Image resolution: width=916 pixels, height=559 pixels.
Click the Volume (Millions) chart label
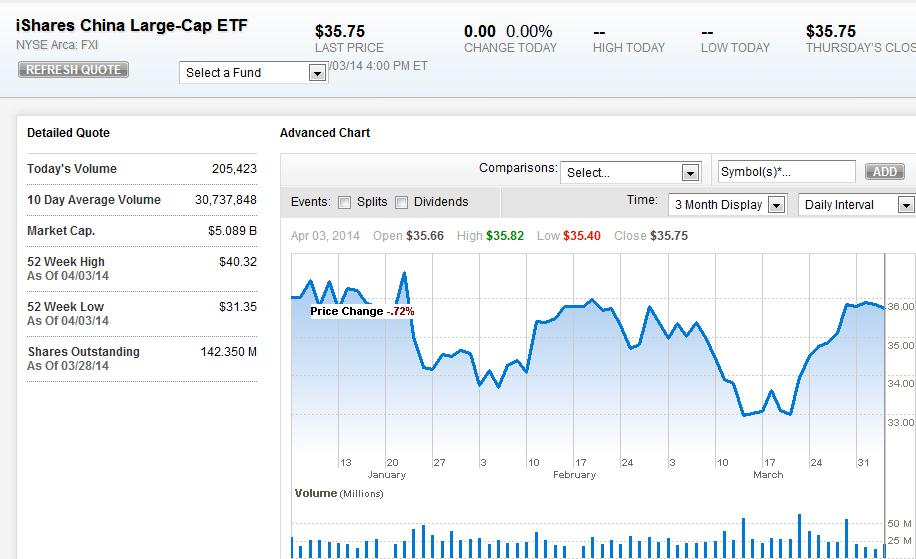(x=339, y=494)
